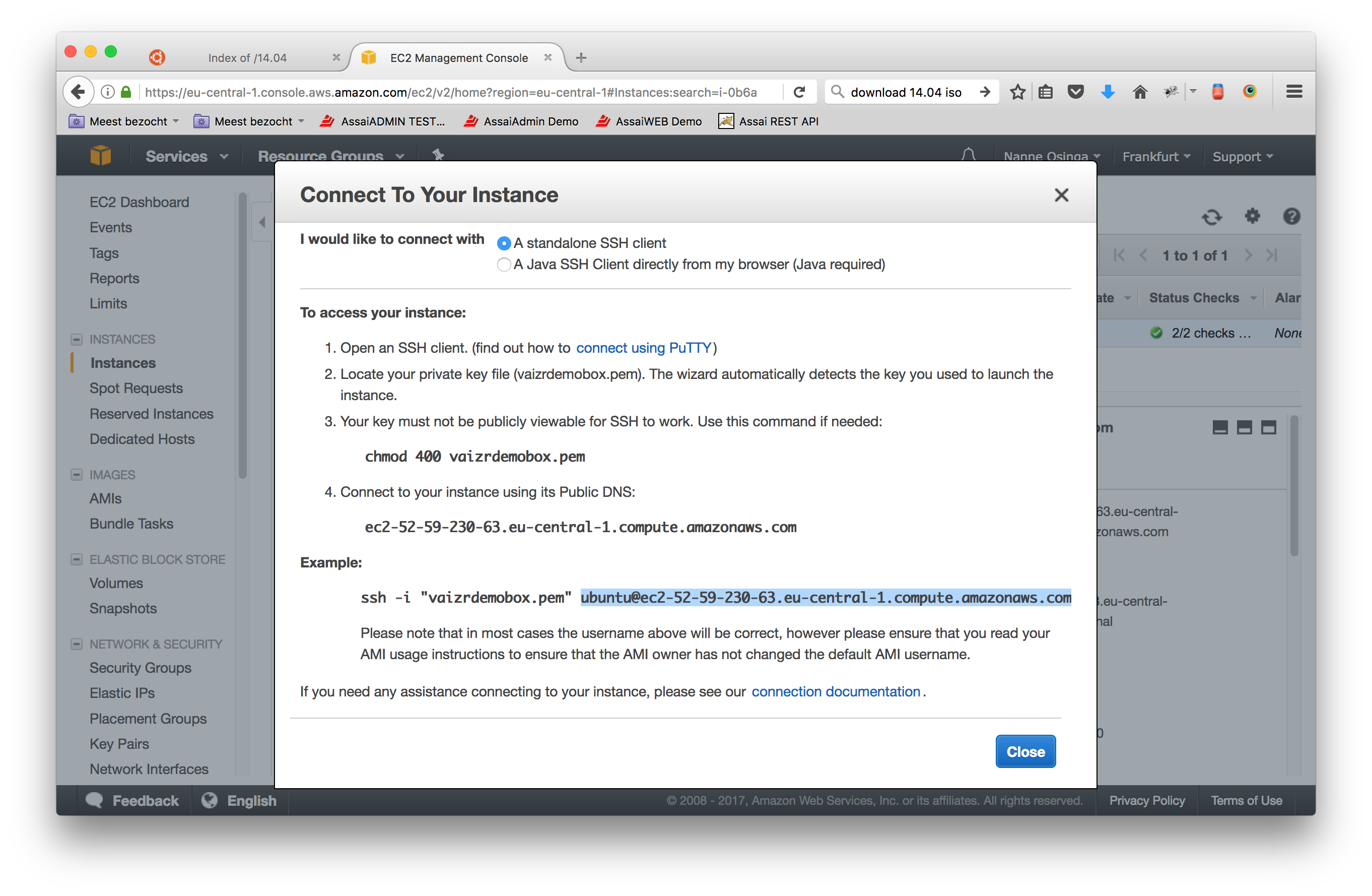
Task: Open the Frankfurt region dropdown
Action: (x=1156, y=156)
